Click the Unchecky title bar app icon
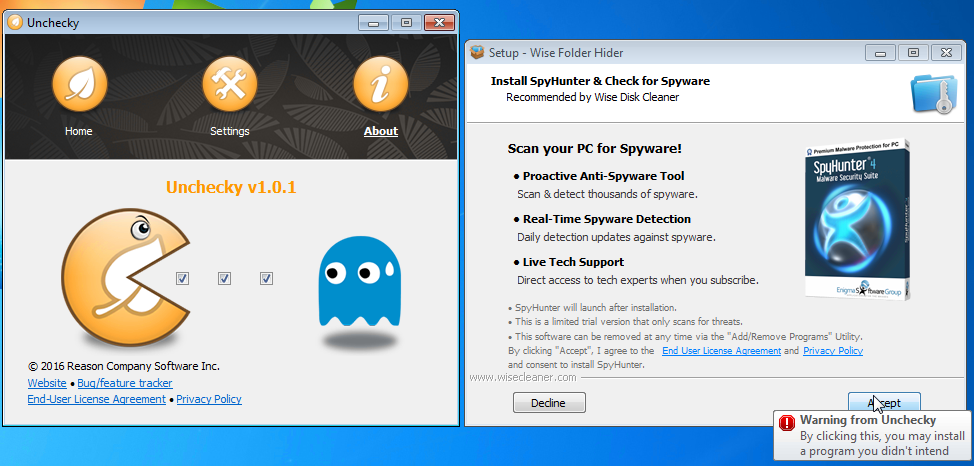 16,23
